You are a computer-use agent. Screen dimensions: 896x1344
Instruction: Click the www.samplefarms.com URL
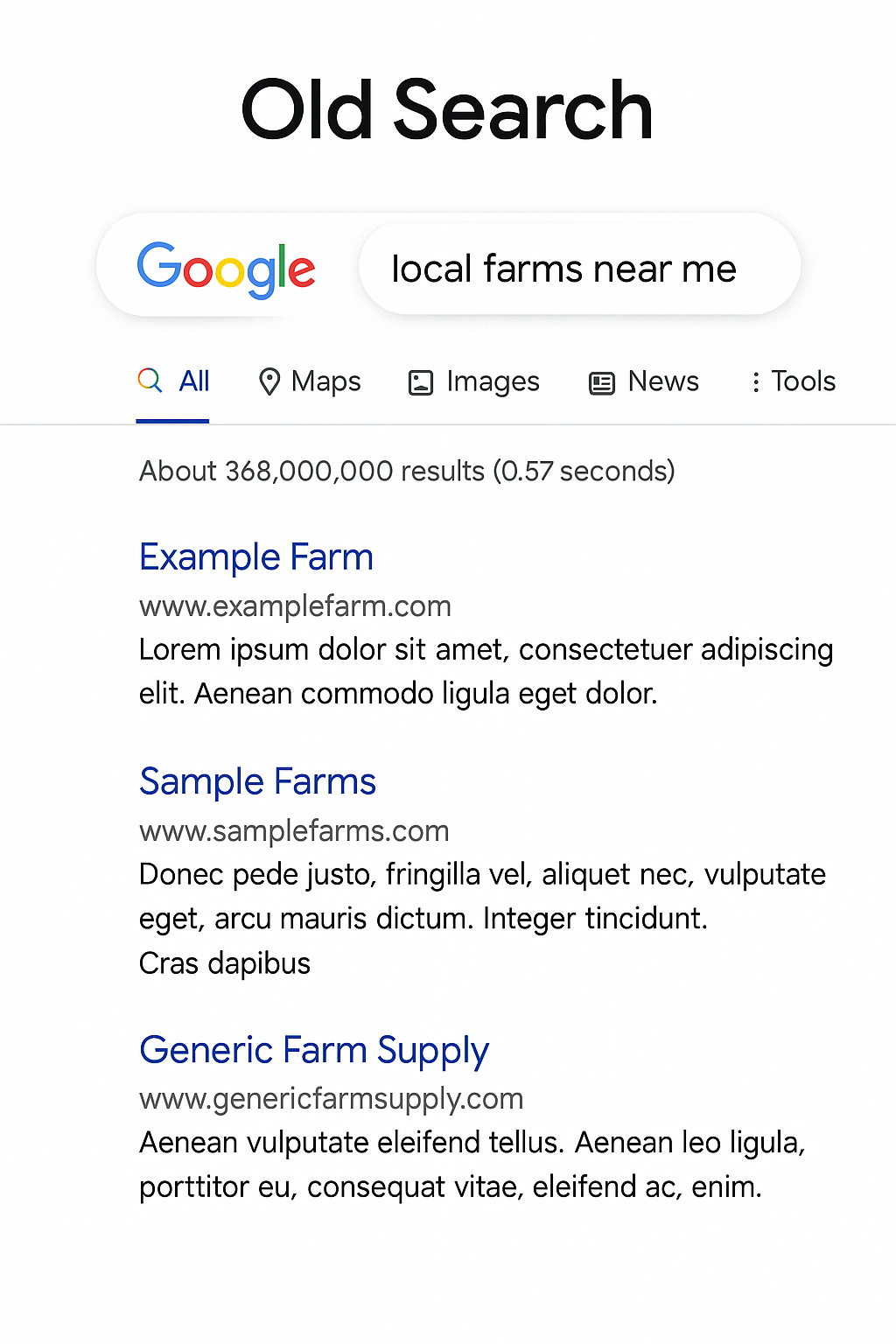click(x=294, y=830)
